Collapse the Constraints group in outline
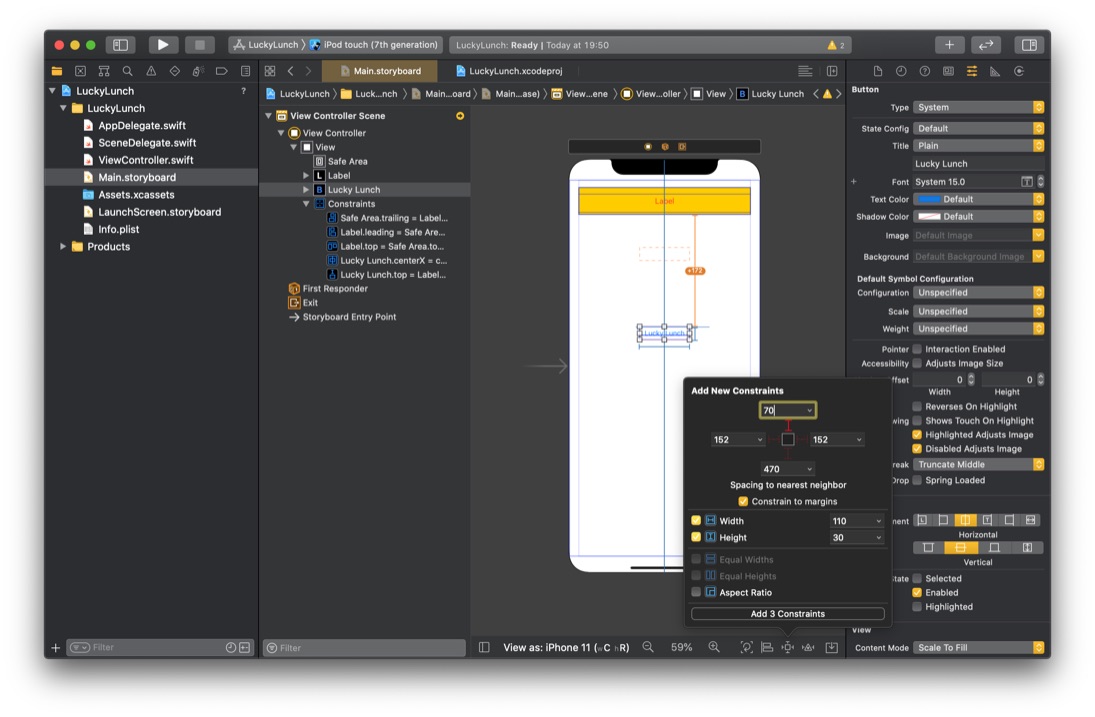Viewport: 1095px width, 717px height. tap(306, 204)
